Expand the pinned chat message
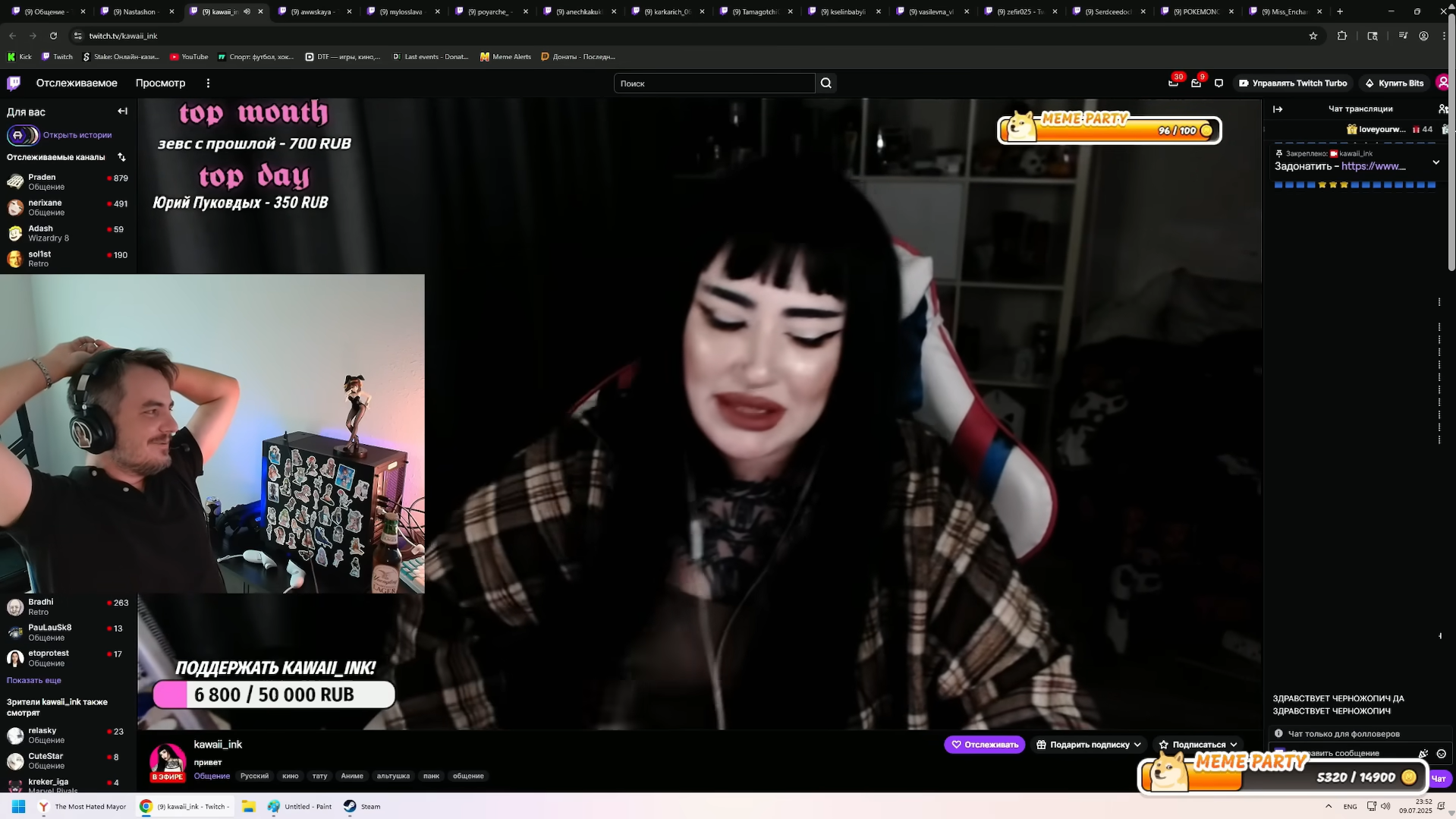This screenshot has width=1456, height=819. pyautogui.click(x=1436, y=162)
